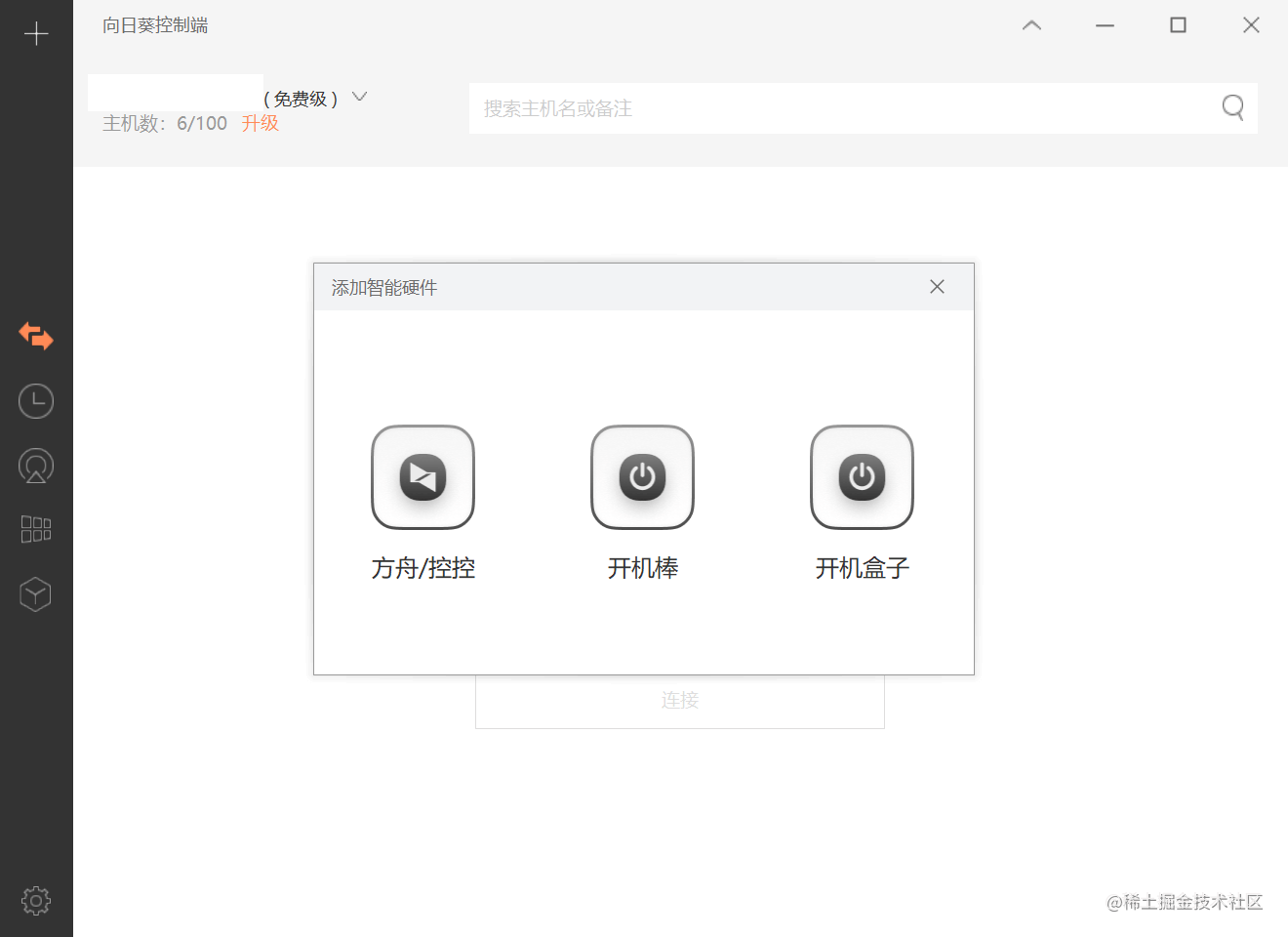Open the grid apps icon in sidebar

tap(36, 529)
